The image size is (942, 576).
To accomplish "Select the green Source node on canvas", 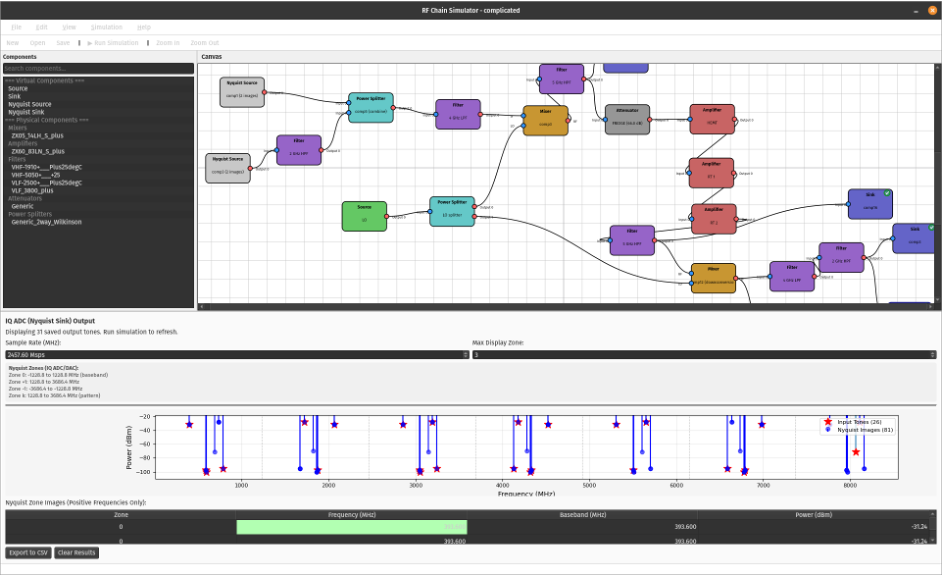I will [364, 216].
